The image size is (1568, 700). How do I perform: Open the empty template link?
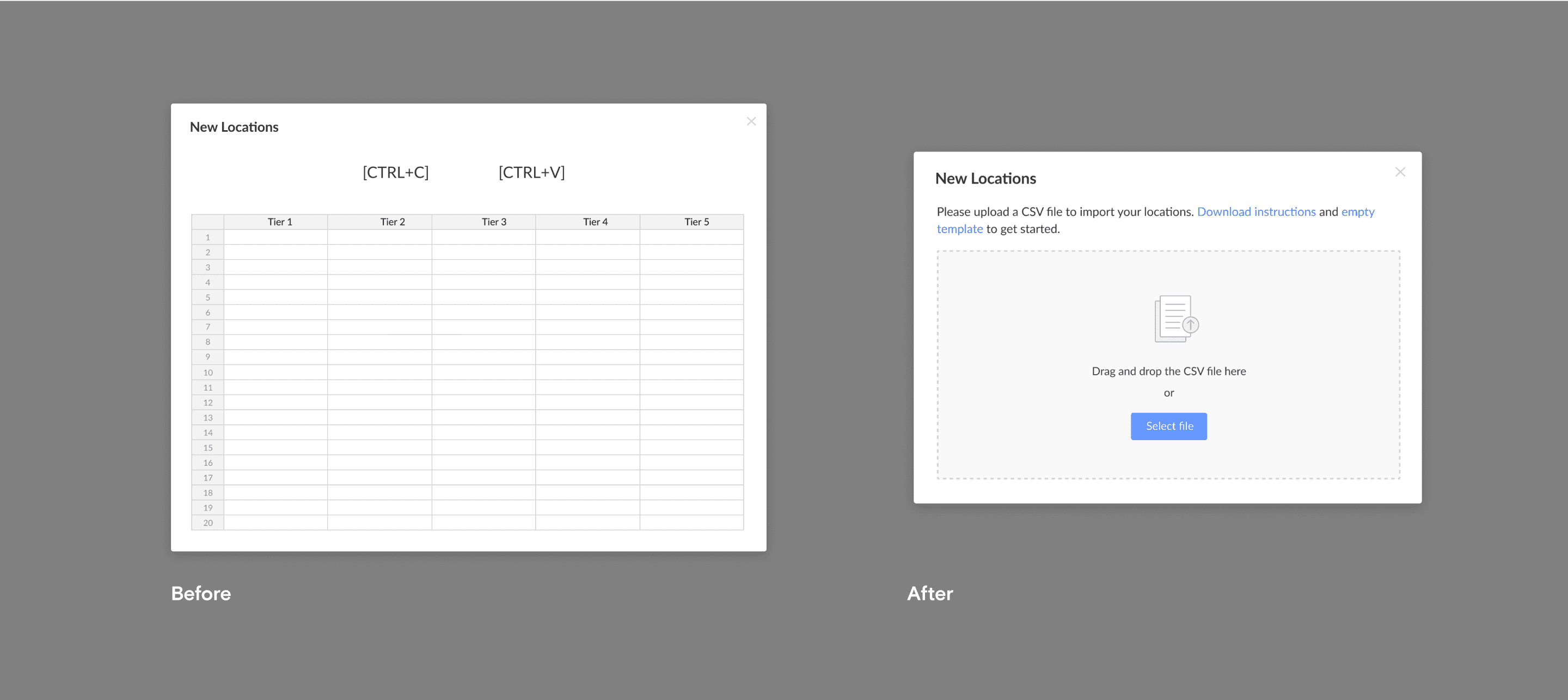coord(1357,211)
